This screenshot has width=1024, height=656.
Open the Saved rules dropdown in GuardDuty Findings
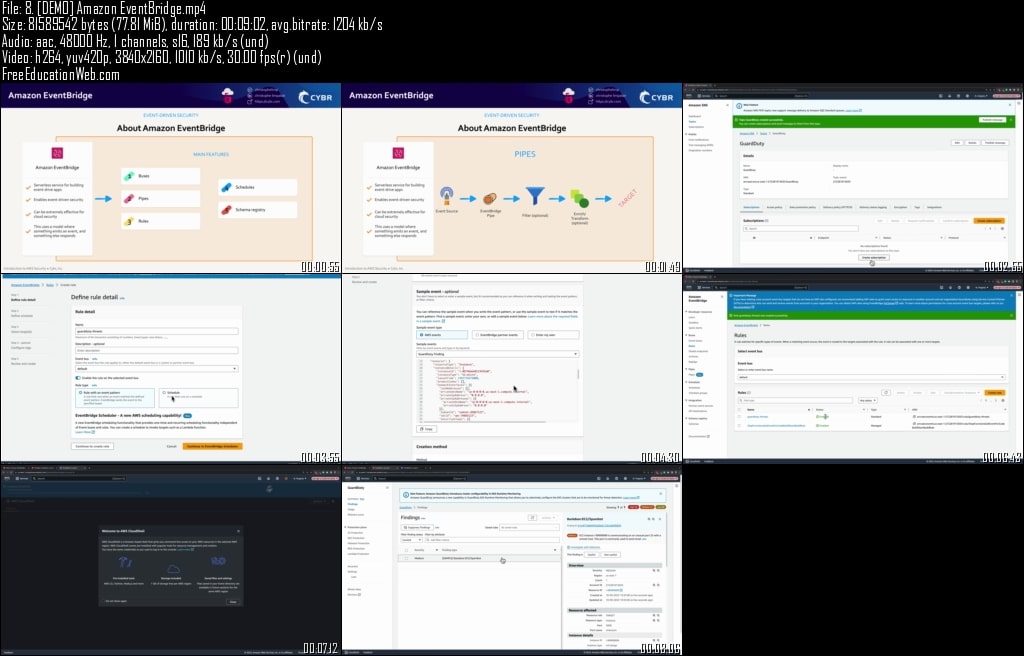pos(530,527)
